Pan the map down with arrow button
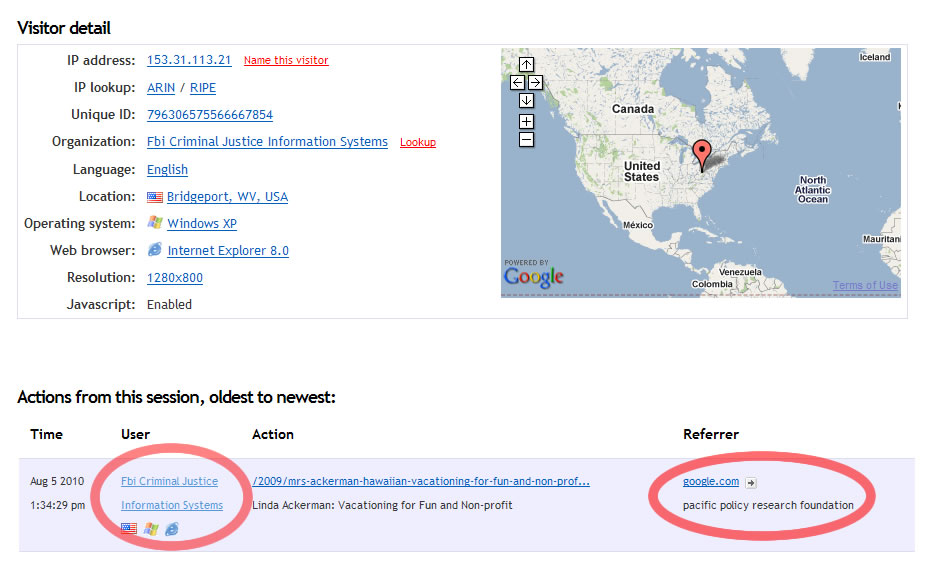937x570 pixels. (526, 101)
